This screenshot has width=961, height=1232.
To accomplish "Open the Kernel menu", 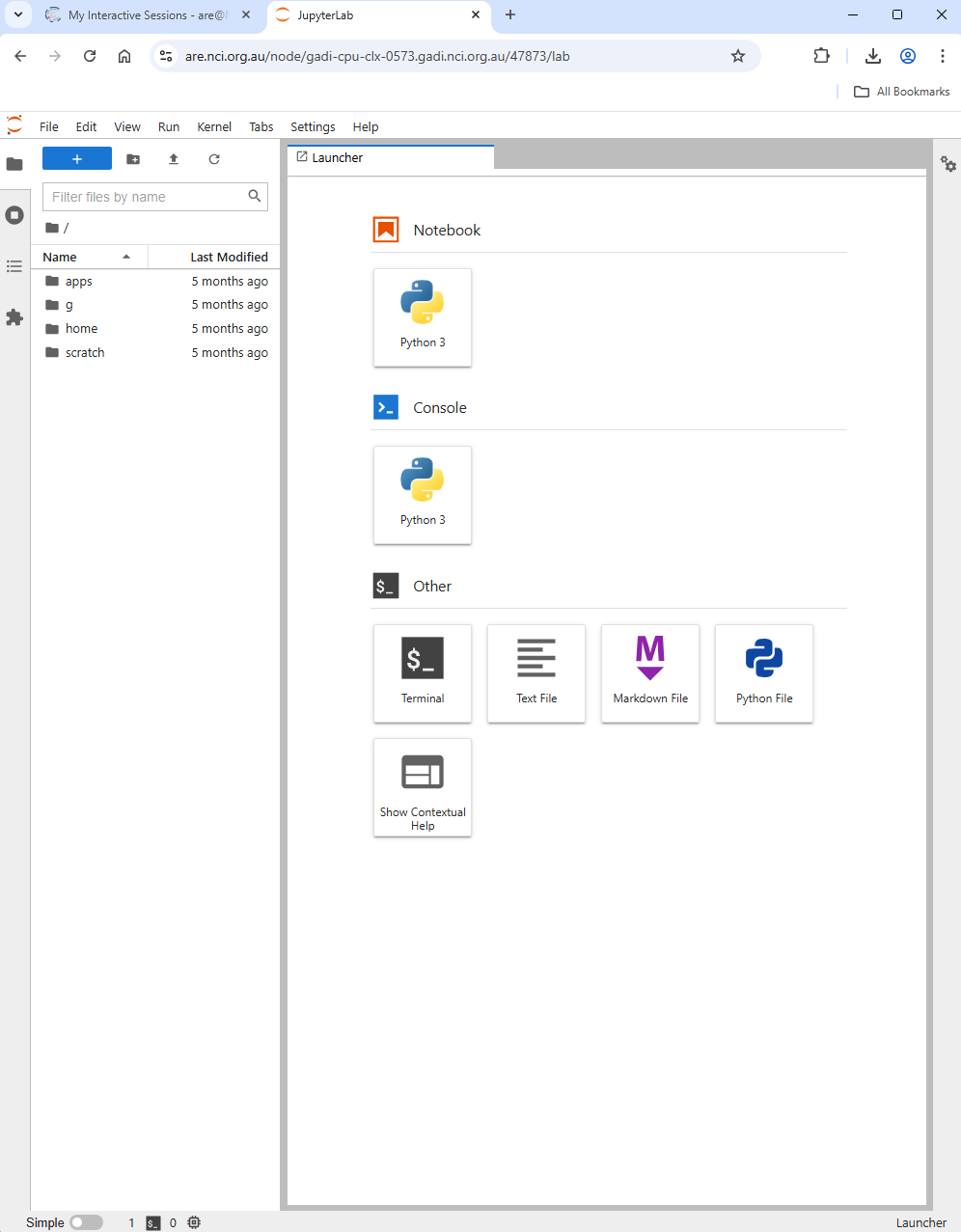I will 214,126.
